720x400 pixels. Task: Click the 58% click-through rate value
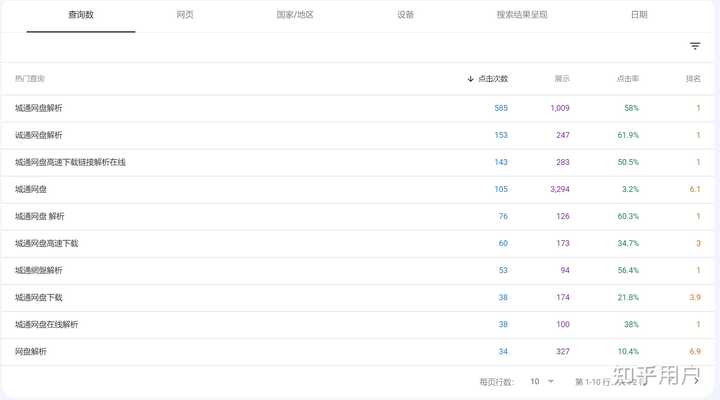631,108
